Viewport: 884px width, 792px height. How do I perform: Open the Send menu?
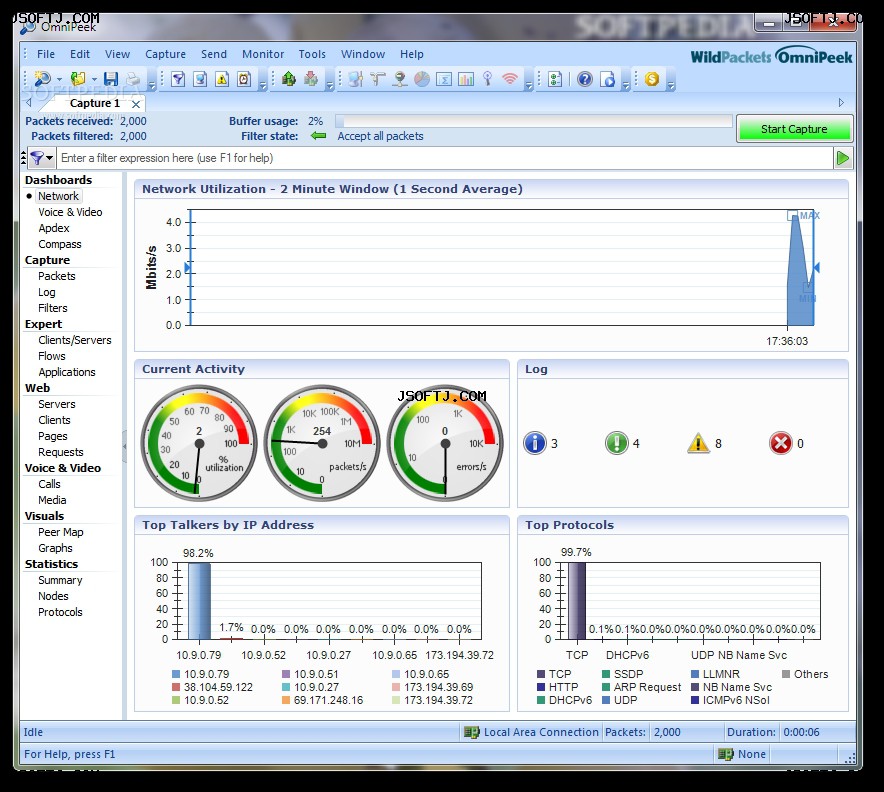214,54
